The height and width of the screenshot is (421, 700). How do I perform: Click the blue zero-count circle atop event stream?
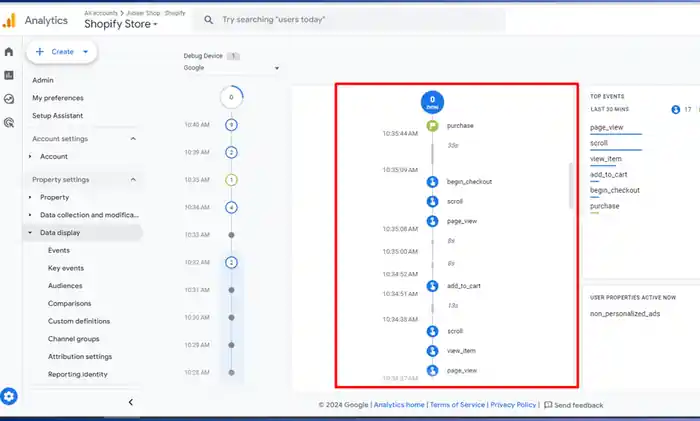[x=432, y=102]
